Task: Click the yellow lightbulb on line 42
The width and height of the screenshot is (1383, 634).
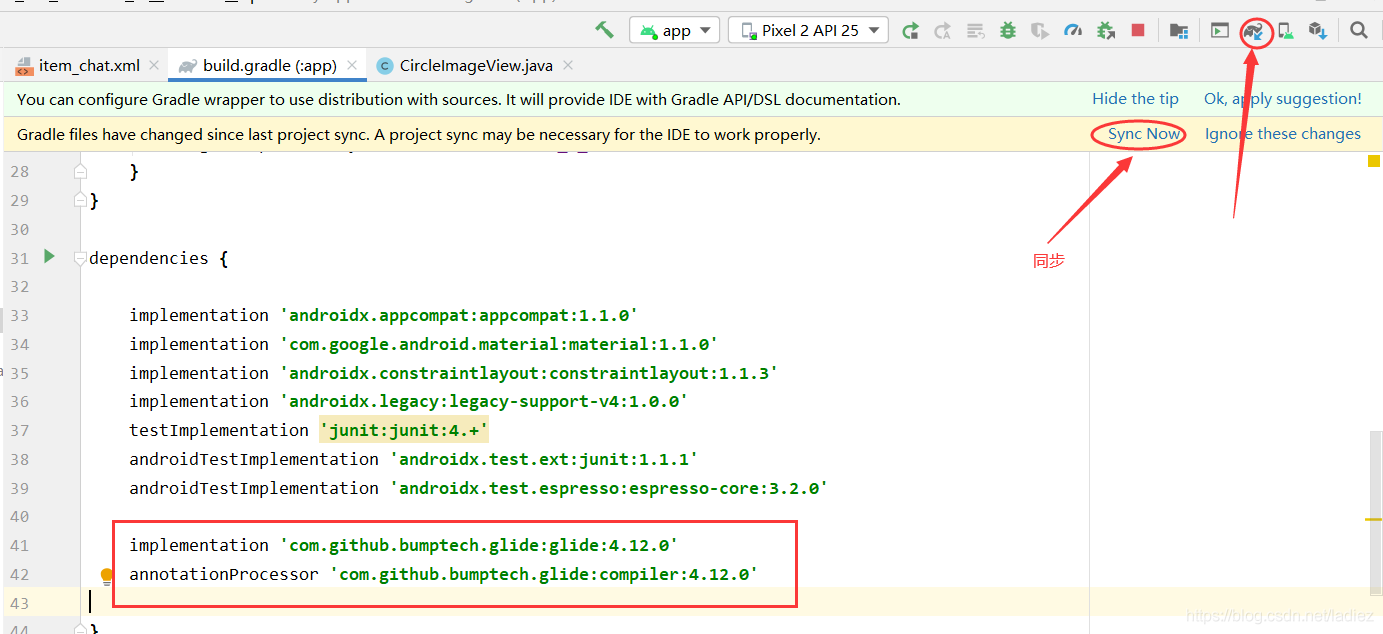Action: (107, 575)
